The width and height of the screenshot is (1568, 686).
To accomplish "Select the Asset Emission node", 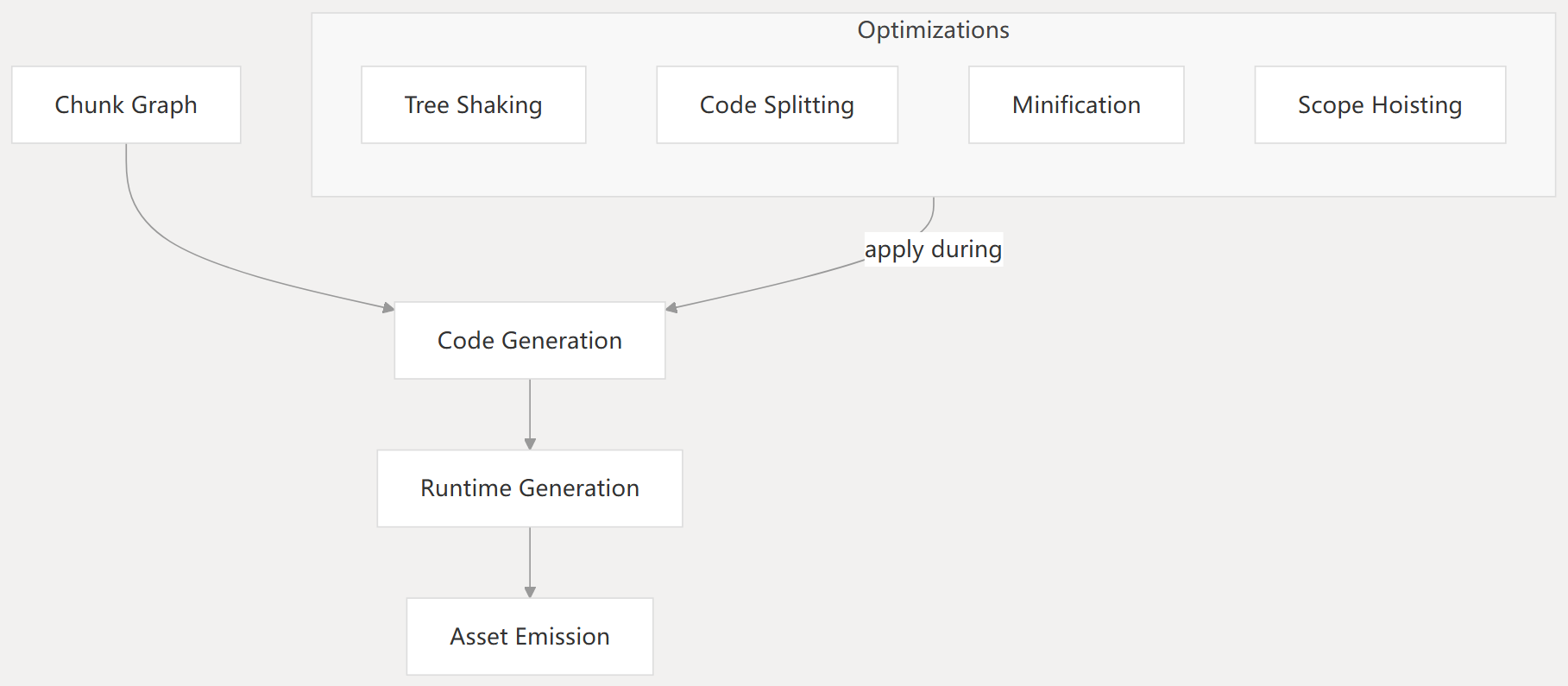I will point(529,637).
